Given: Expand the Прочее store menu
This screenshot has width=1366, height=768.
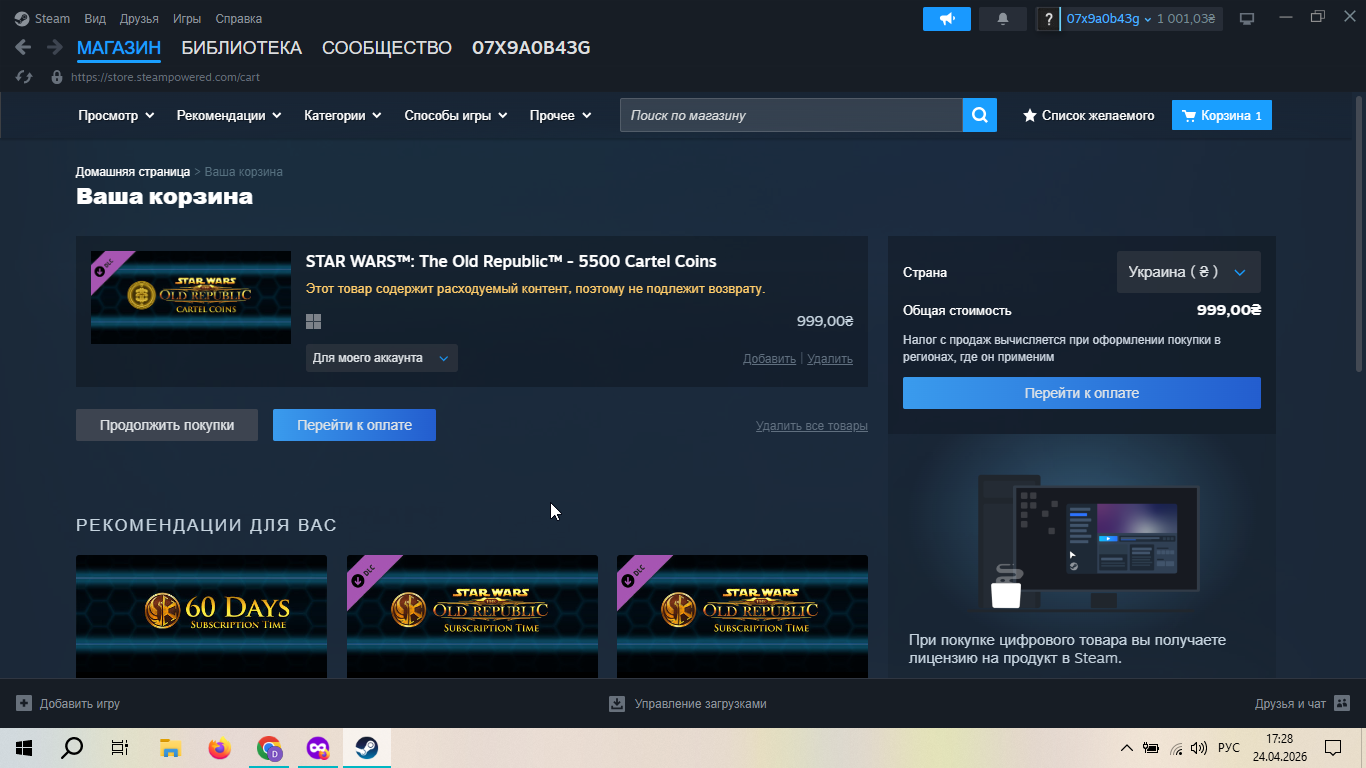Looking at the screenshot, I should point(561,115).
